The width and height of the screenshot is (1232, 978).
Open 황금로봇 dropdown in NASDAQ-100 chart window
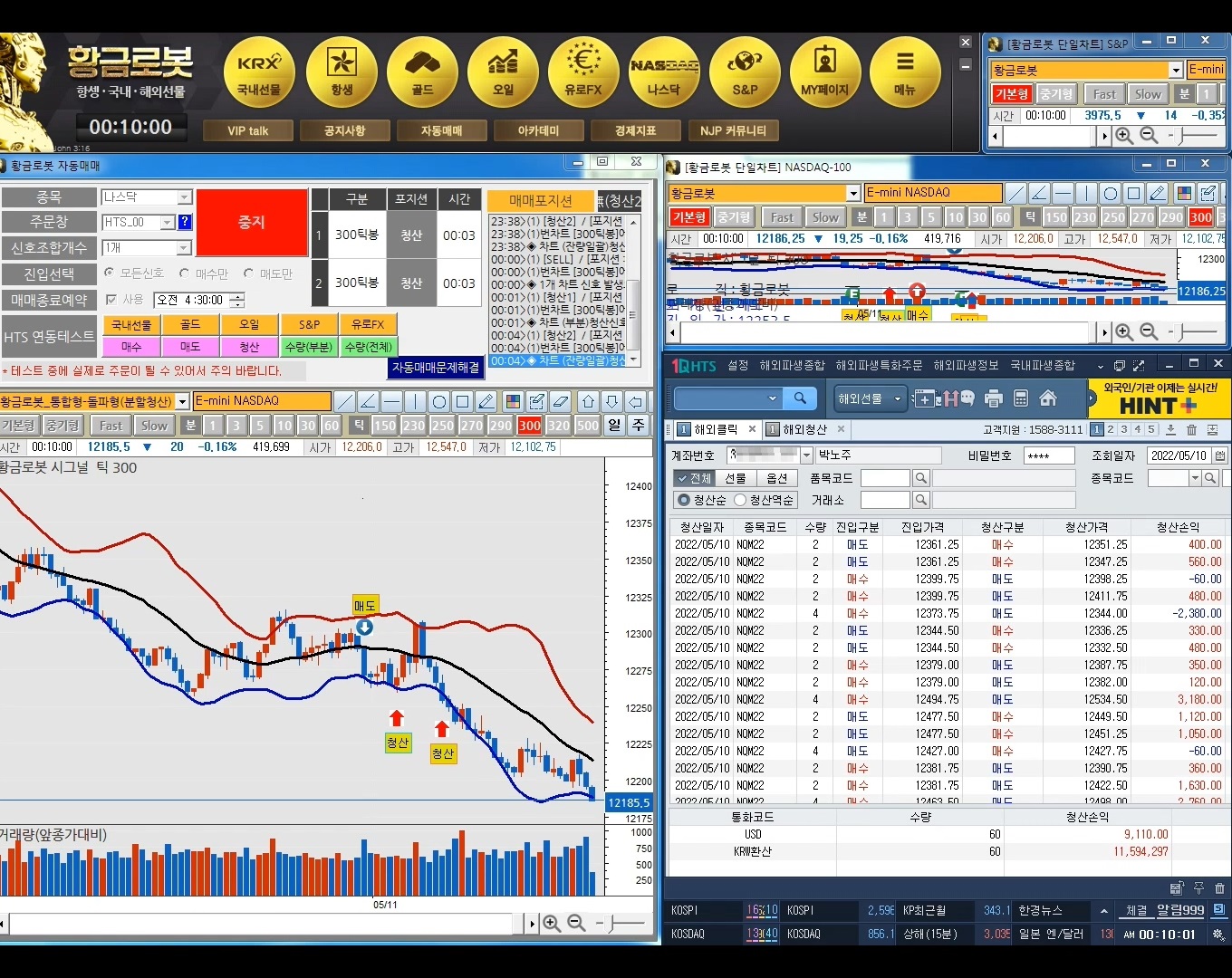tap(852, 193)
